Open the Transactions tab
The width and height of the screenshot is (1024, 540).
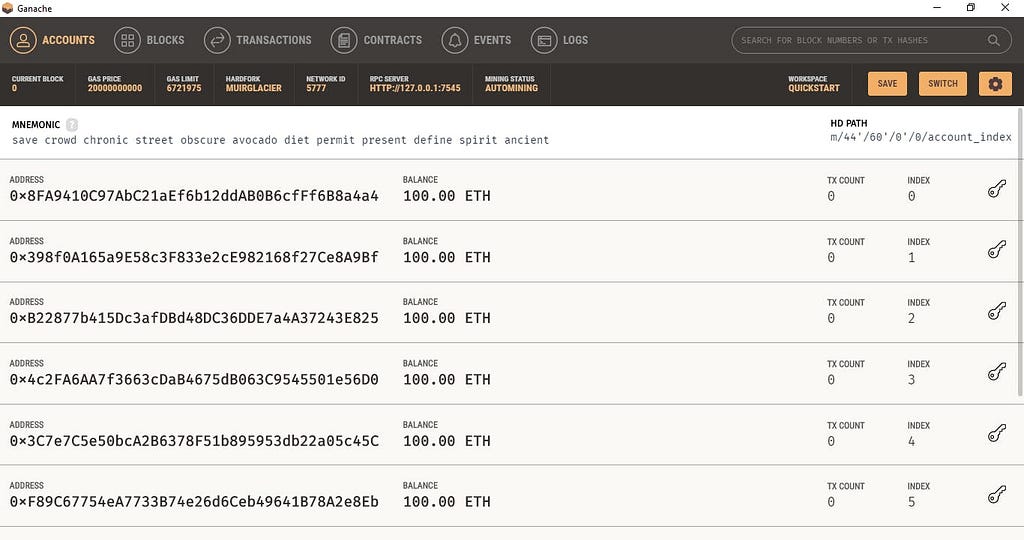point(258,40)
